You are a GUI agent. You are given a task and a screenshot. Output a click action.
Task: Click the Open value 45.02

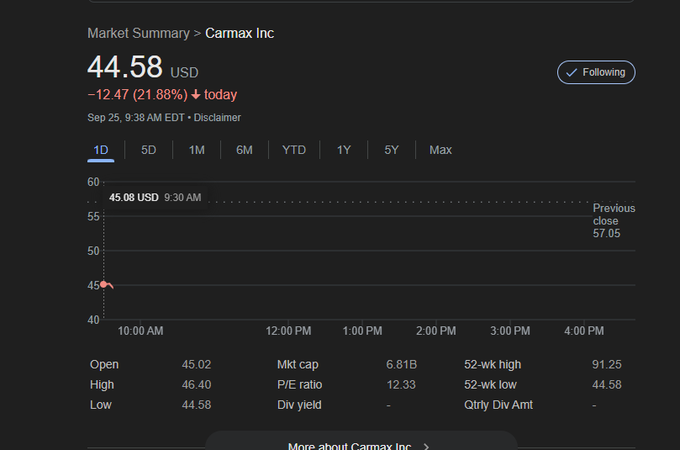[x=196, y=365]
